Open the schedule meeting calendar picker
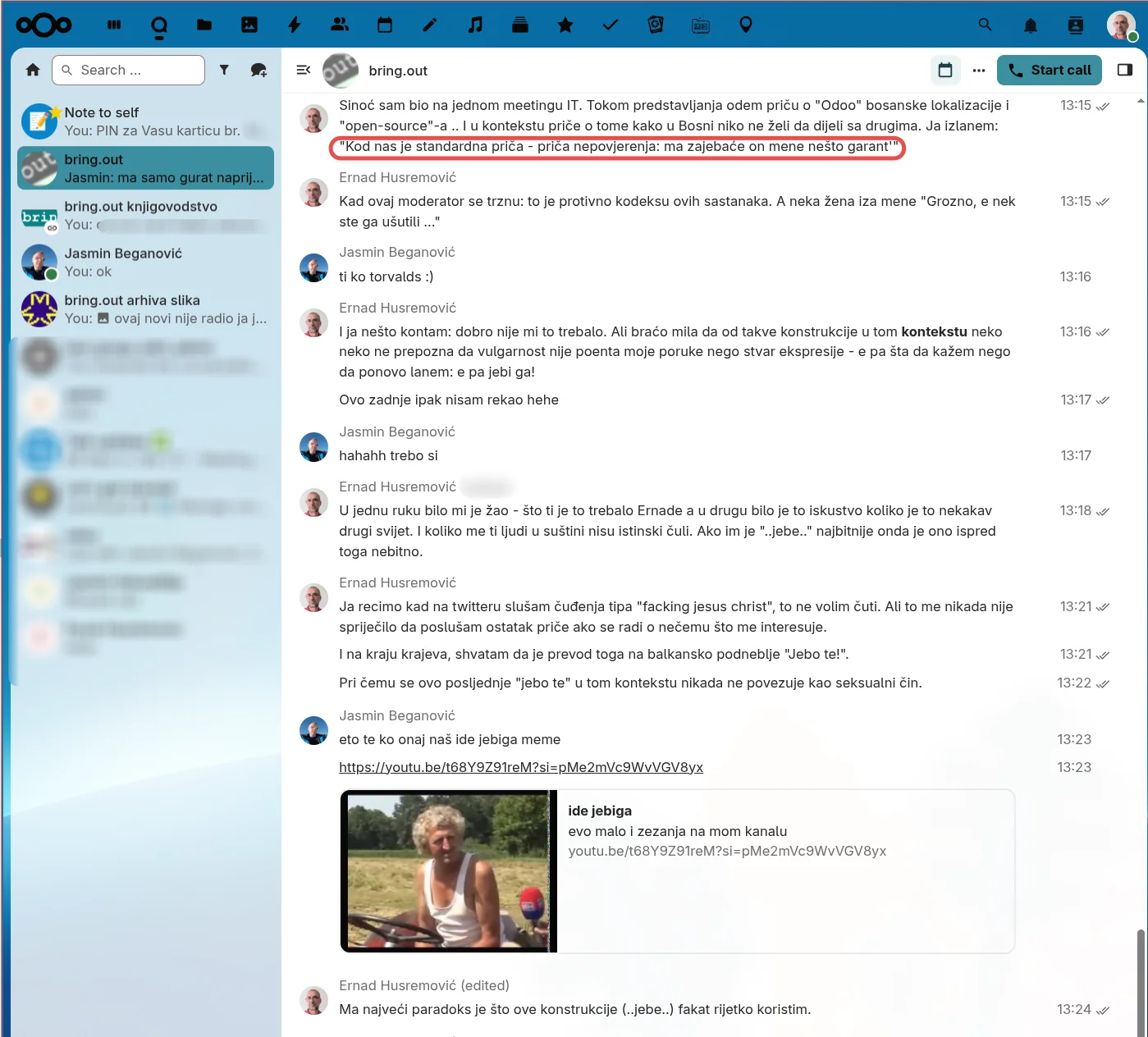Viewport: 1148px width, 1037px height. [944, 70]
